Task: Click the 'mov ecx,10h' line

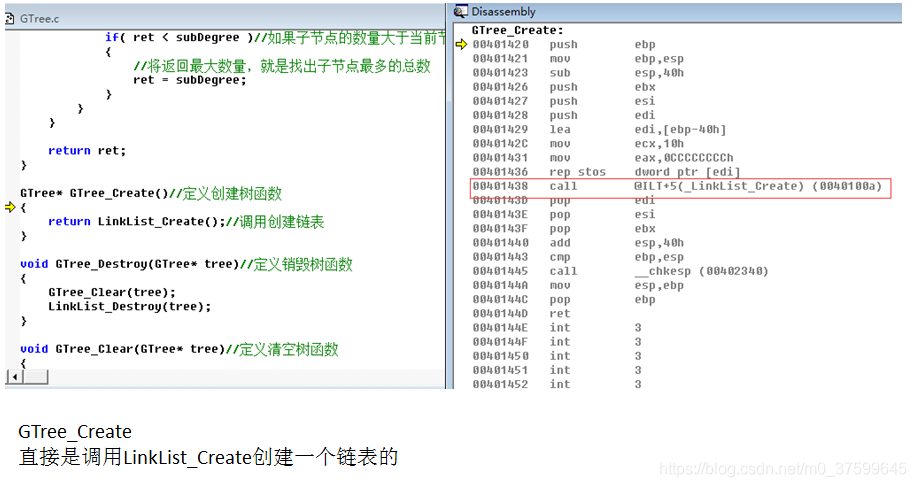Action: point(578,144)
